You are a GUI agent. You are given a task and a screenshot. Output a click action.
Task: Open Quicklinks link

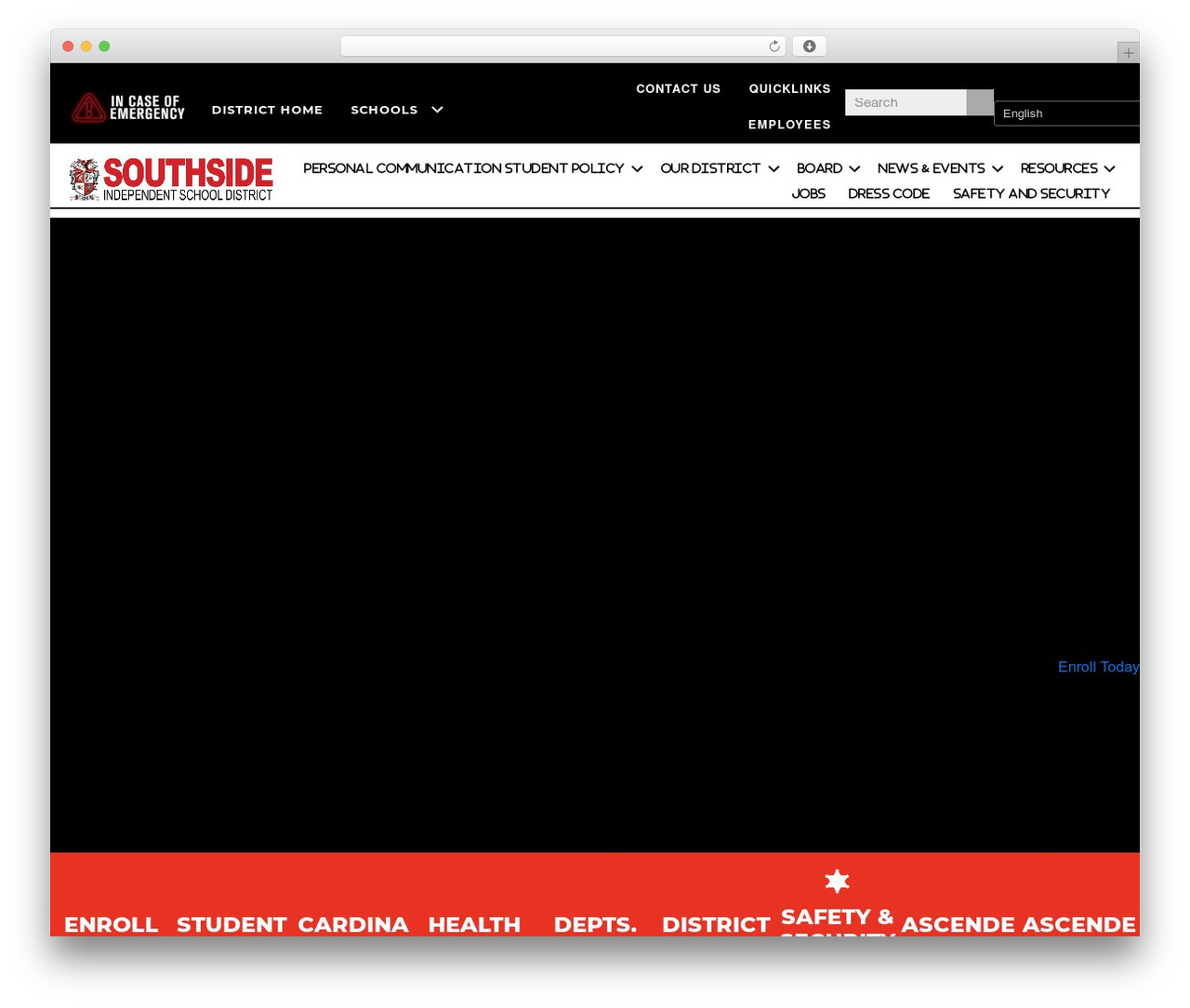pyautogui.click(x=790, y=88)
